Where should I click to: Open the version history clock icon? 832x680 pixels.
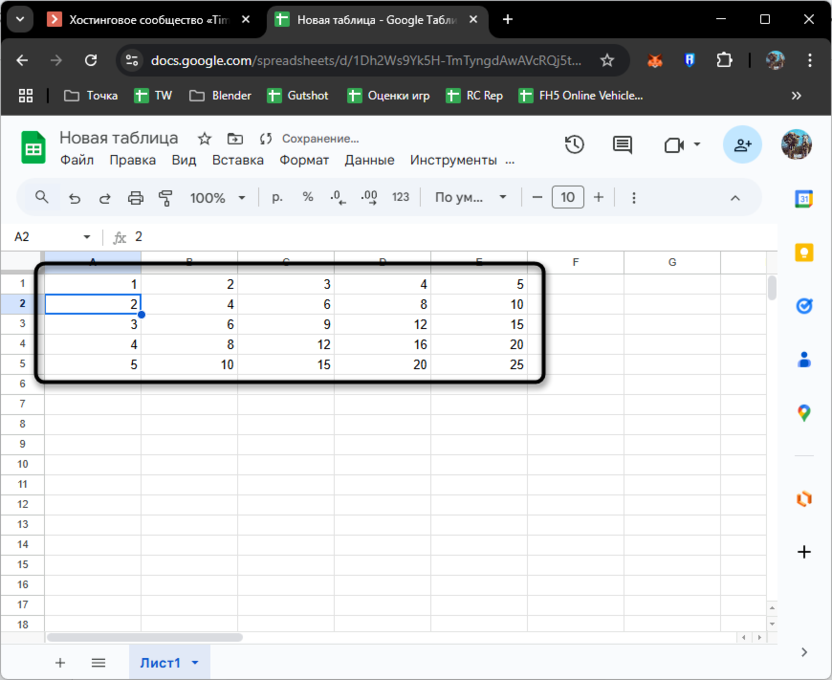pos(574,144)
